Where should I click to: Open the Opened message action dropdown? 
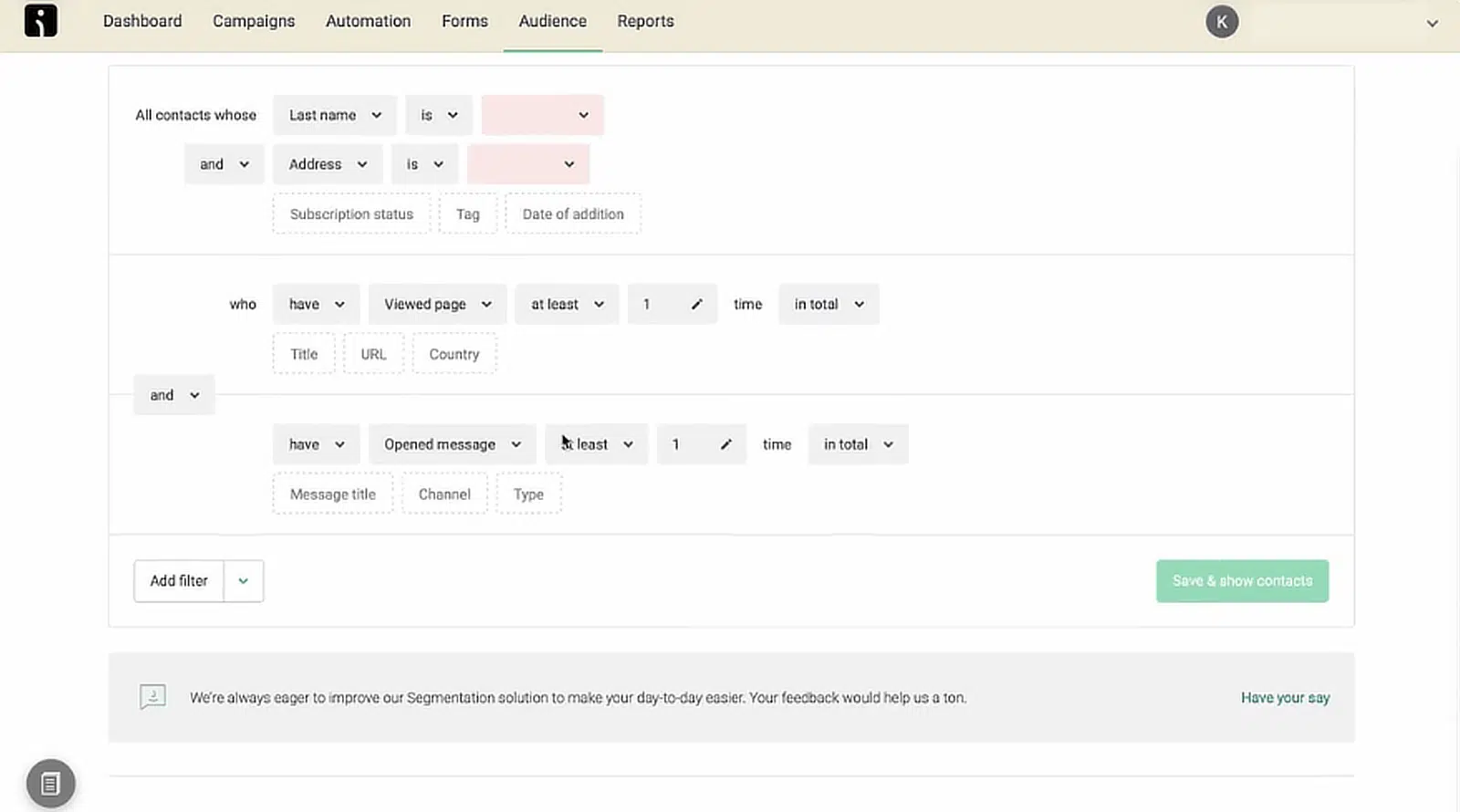click(452, 444)
